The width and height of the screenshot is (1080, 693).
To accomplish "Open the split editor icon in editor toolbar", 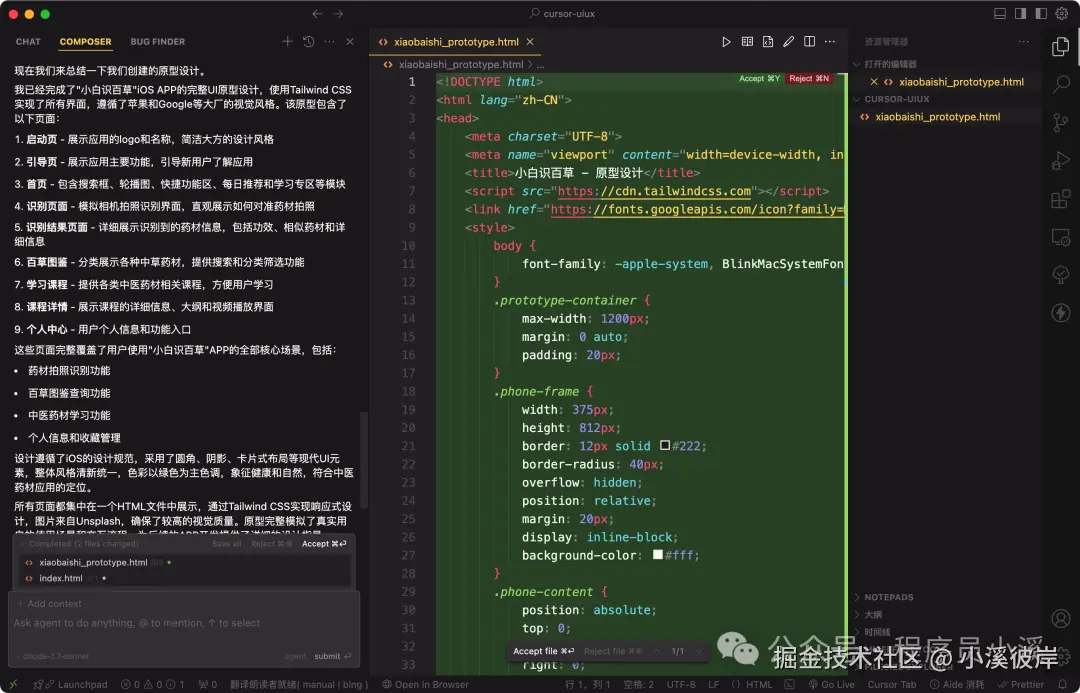I will pos(811,41).
